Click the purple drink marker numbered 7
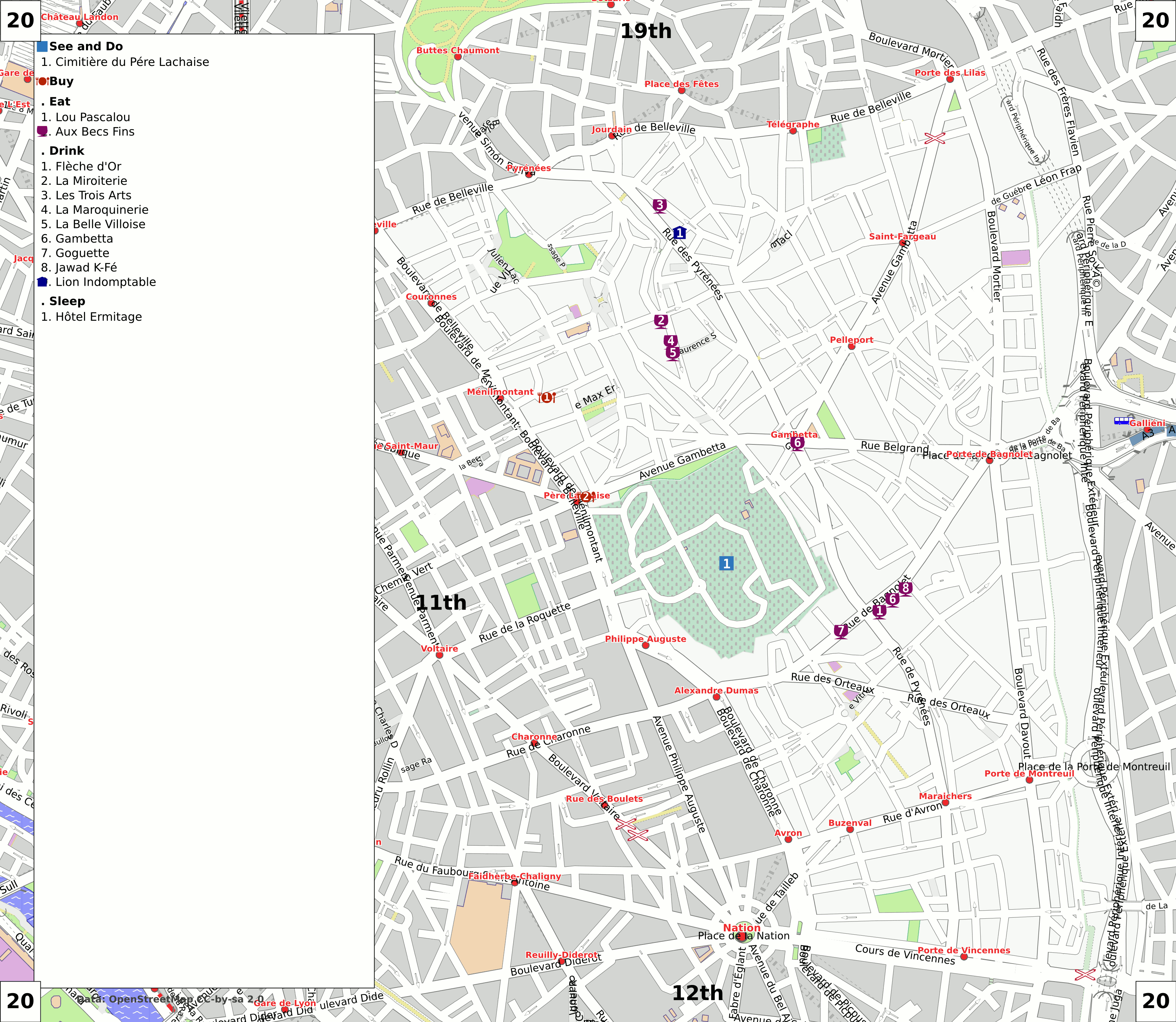The width and height of the screenshot is (1176, 1022). click(841, 631)
